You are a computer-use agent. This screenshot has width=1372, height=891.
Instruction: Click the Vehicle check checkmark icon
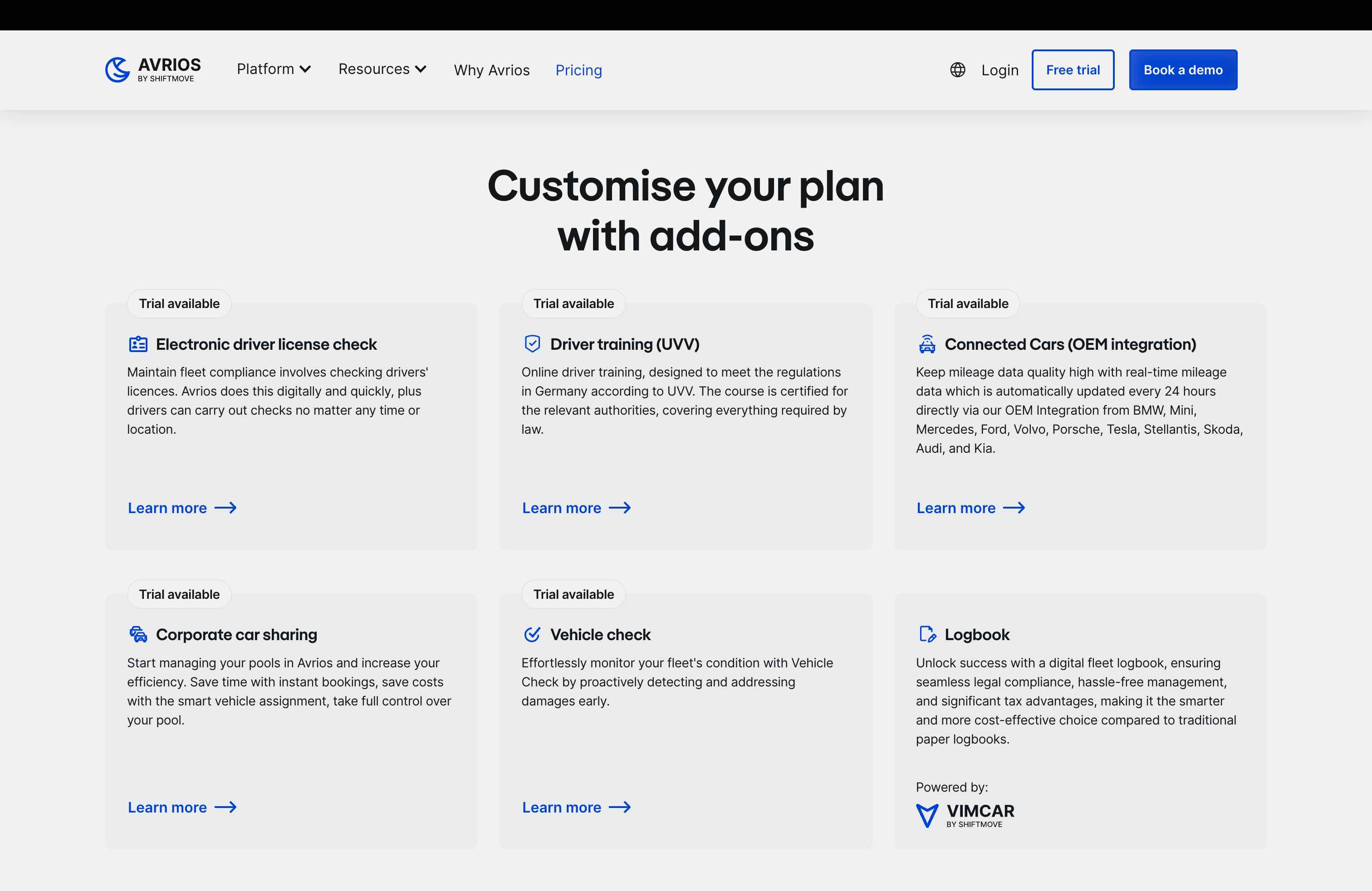coord(532,635)
